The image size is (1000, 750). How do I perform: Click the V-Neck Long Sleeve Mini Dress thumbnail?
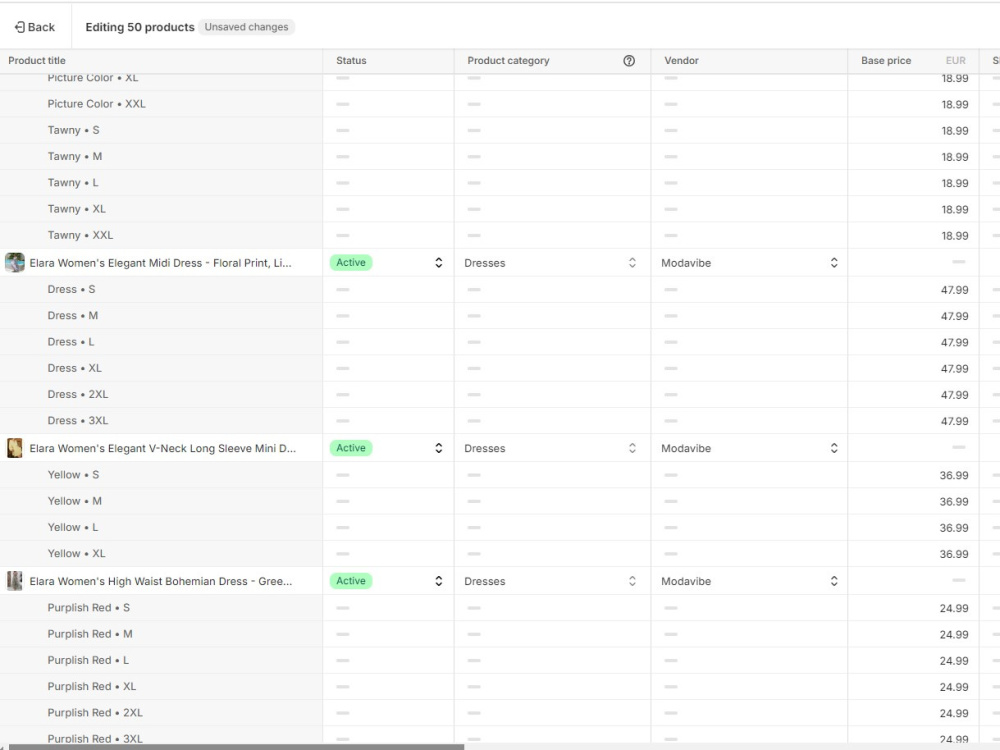[15, 448]
